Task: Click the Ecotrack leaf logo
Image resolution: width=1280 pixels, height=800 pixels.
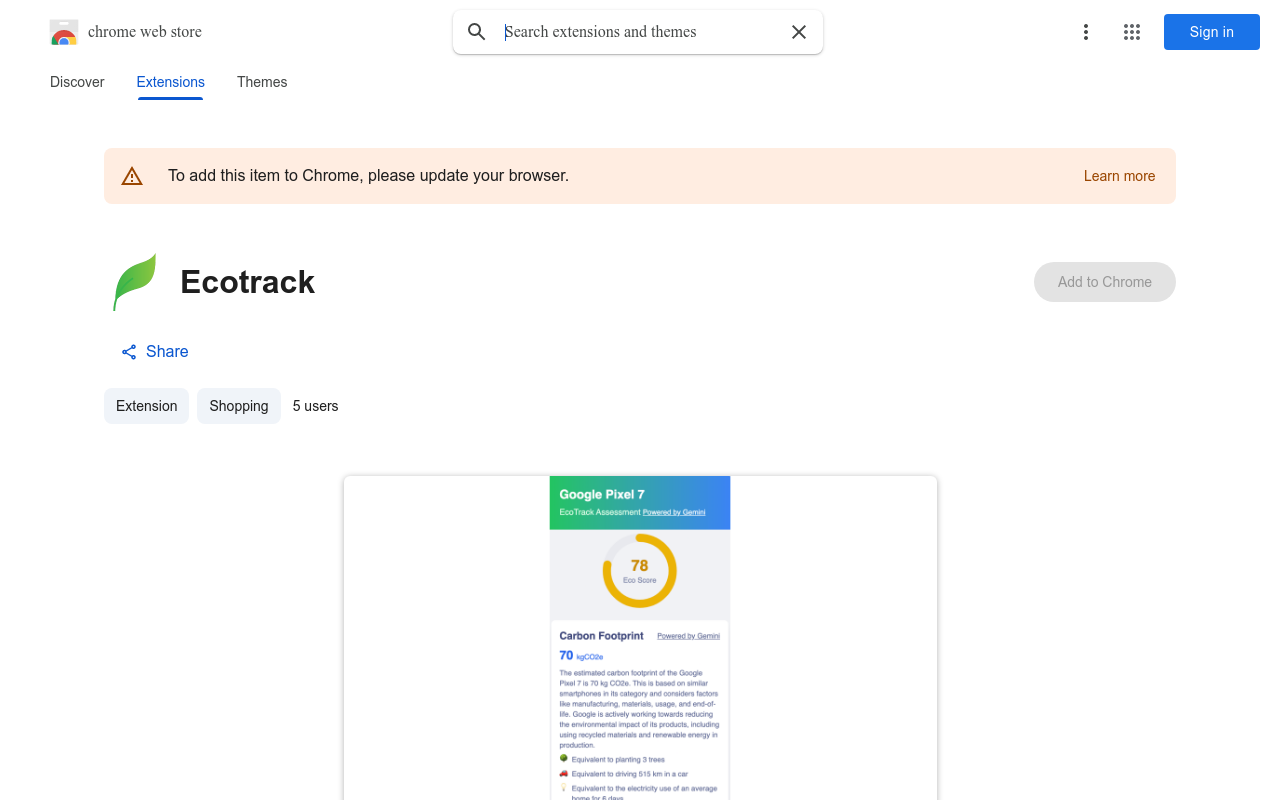Action: pos(136,282)
